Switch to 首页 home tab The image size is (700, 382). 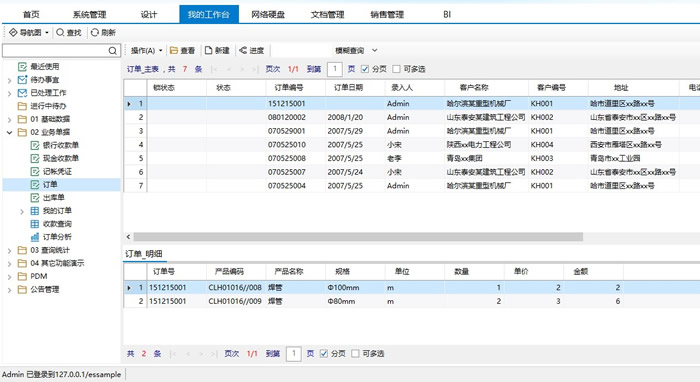click(31, 14)
